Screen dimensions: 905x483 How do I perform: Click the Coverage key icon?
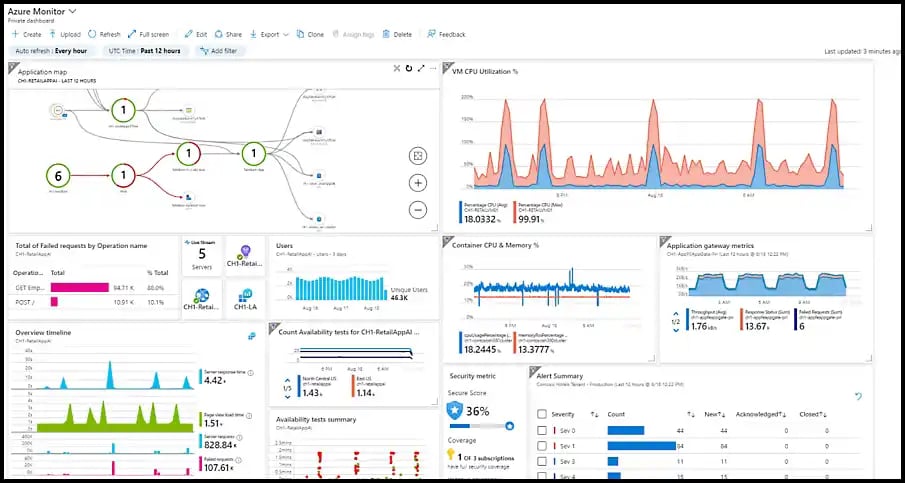451,455
